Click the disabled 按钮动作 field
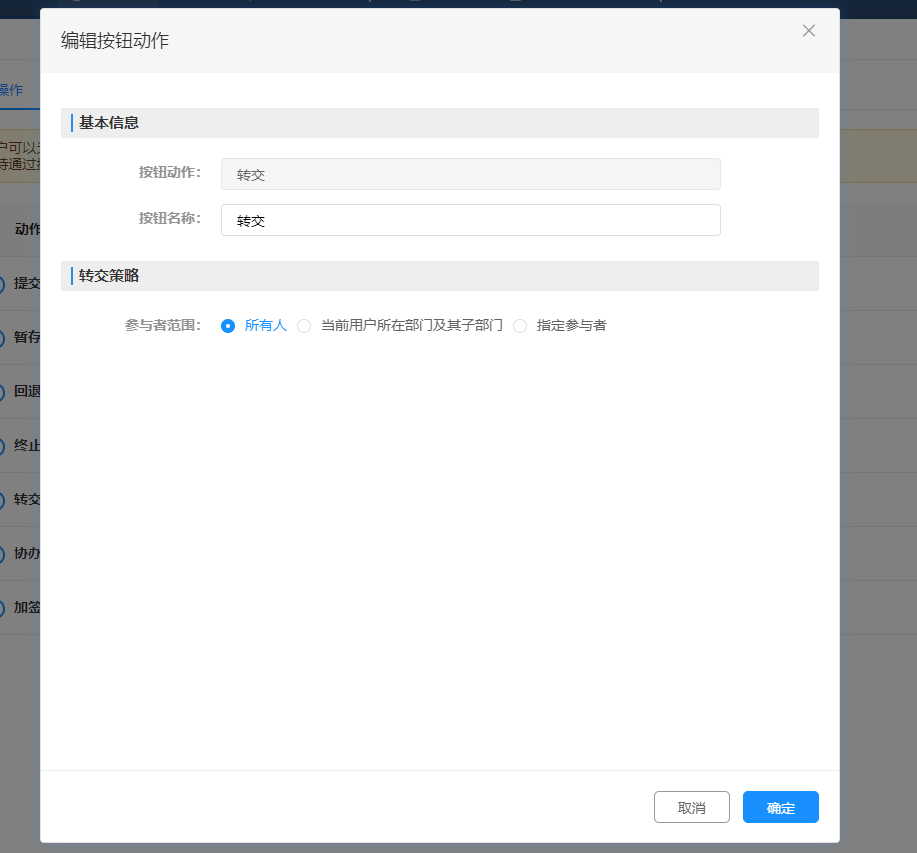 (470, 174)
